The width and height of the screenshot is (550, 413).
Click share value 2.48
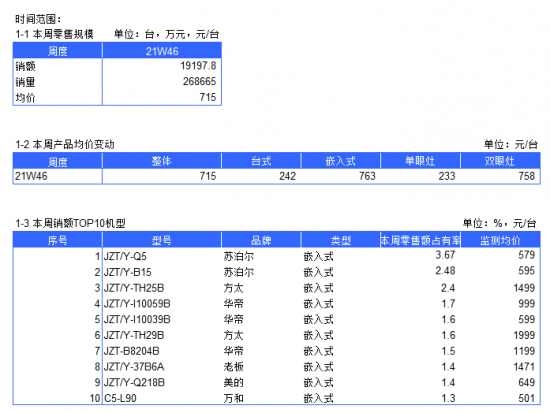[445, 271]
